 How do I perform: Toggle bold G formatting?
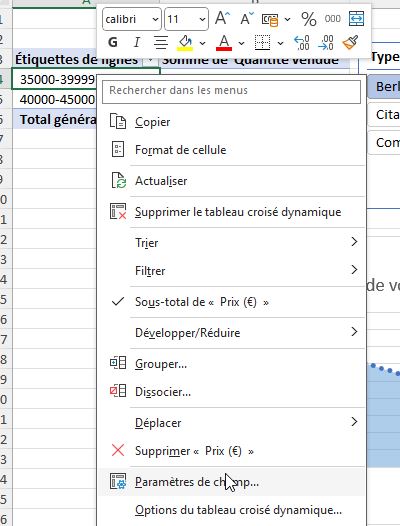113,42
